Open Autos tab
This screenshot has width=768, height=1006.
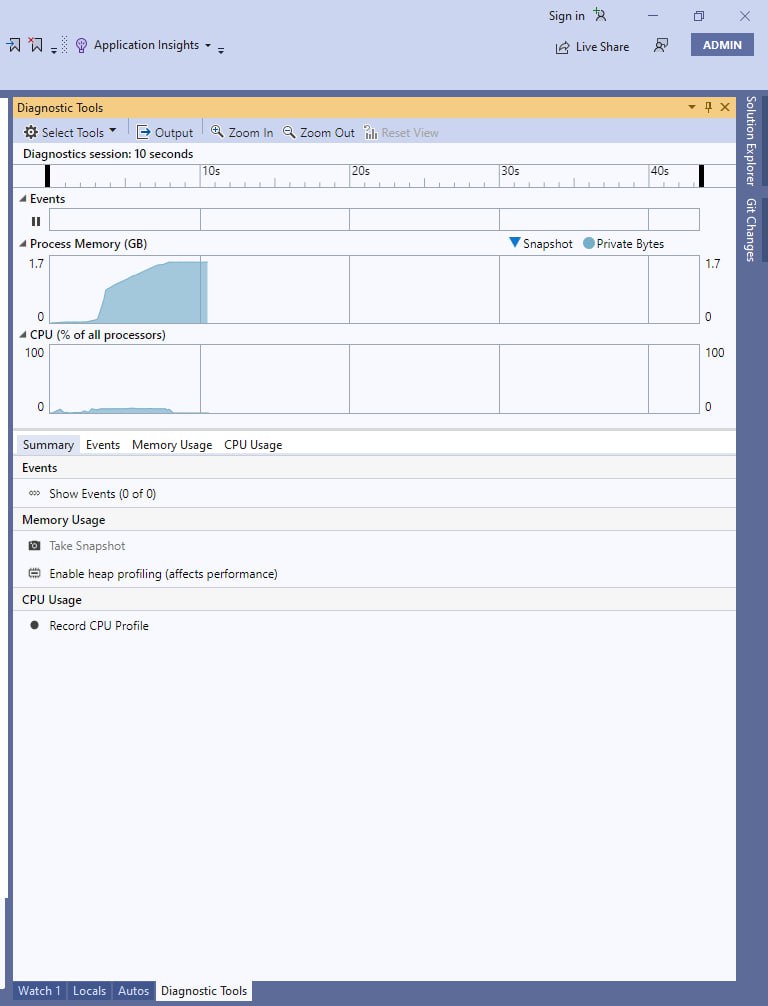(133, 991)
